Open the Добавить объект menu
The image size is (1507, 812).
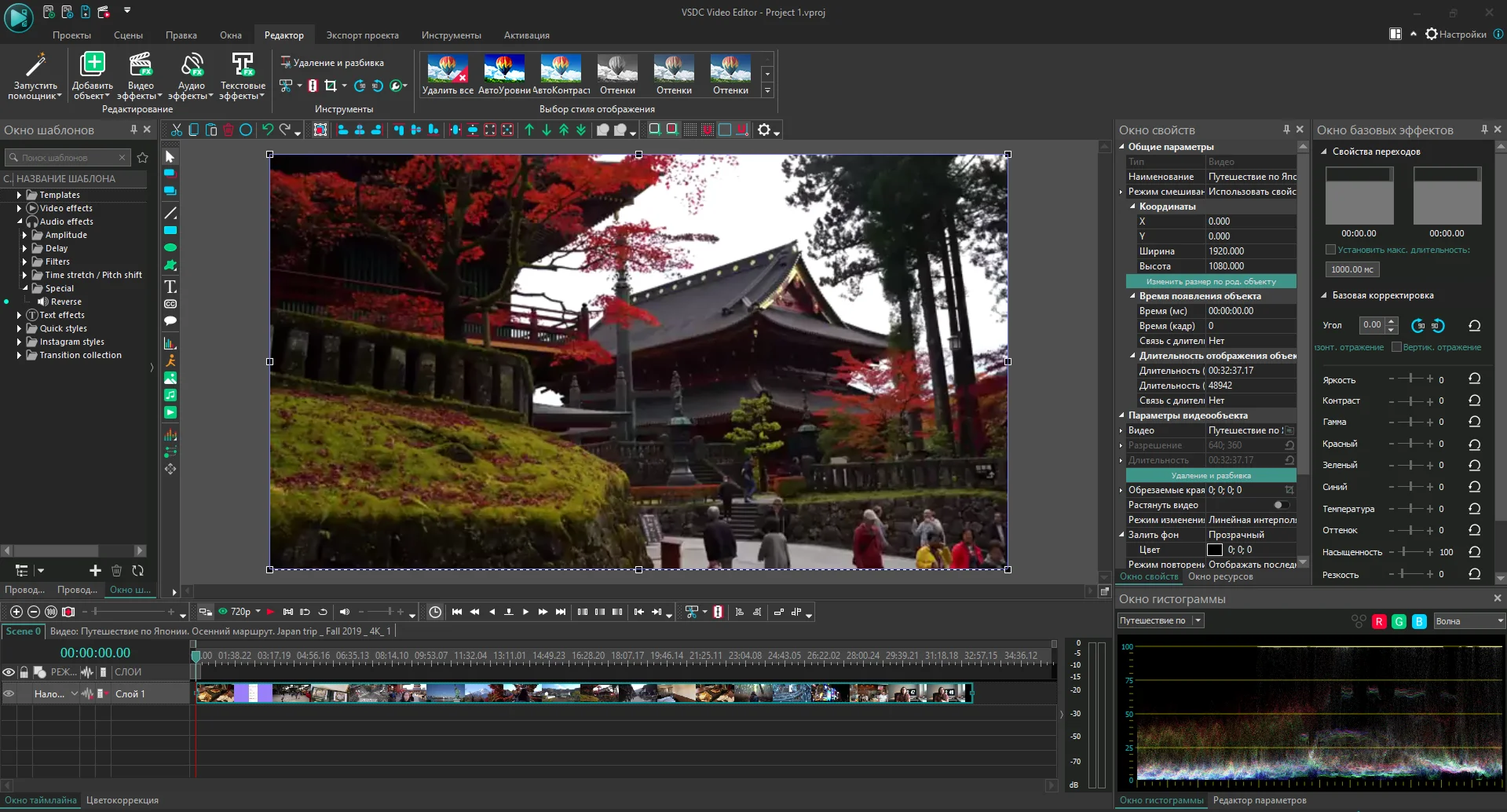pos(92,76)
